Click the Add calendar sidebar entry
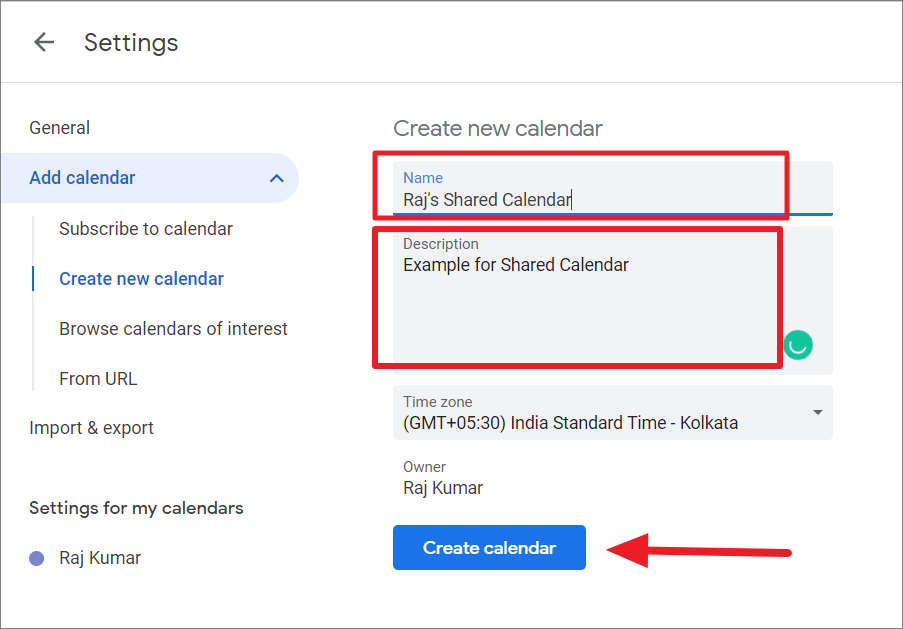This screenshot has height=629, width=903. (x=82, y=177)
